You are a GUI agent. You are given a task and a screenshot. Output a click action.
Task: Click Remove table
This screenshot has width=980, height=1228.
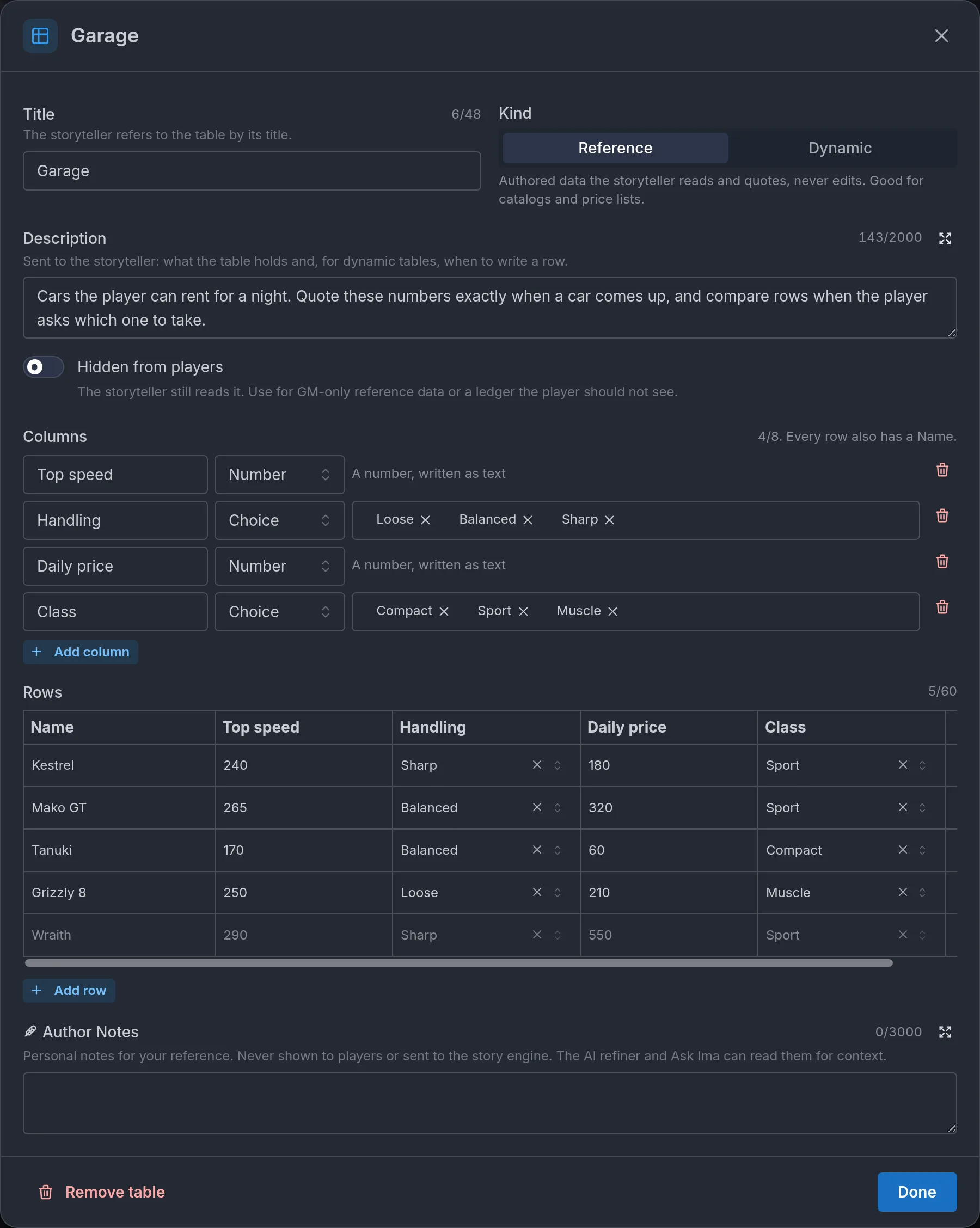[102, 1192]
